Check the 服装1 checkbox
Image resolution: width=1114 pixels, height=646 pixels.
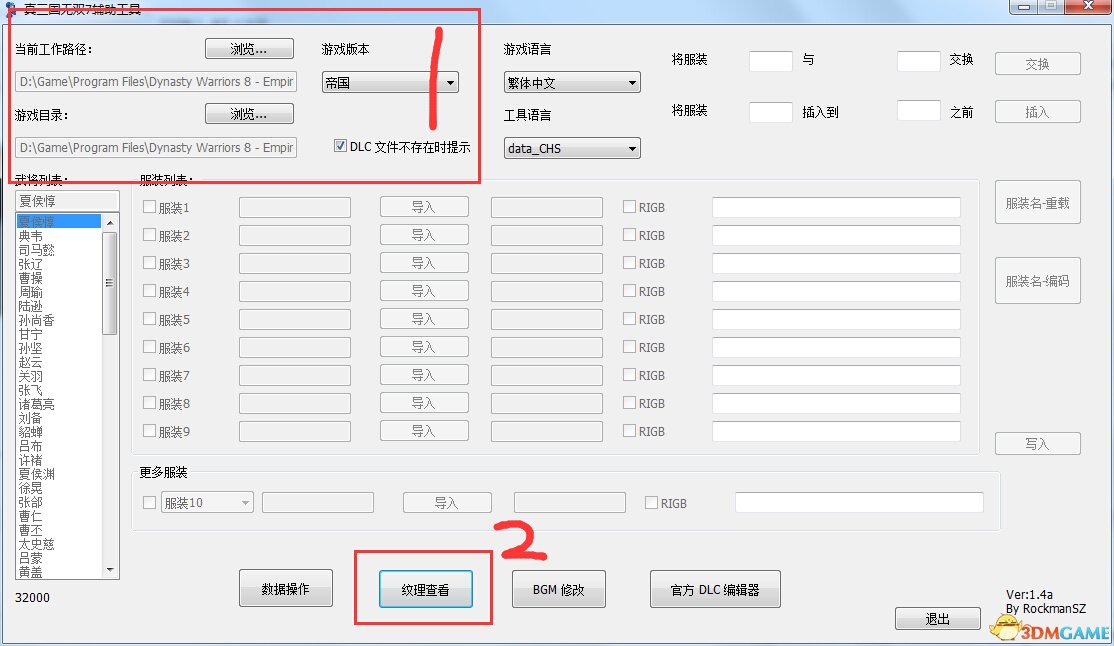click(x=149, y=207)
